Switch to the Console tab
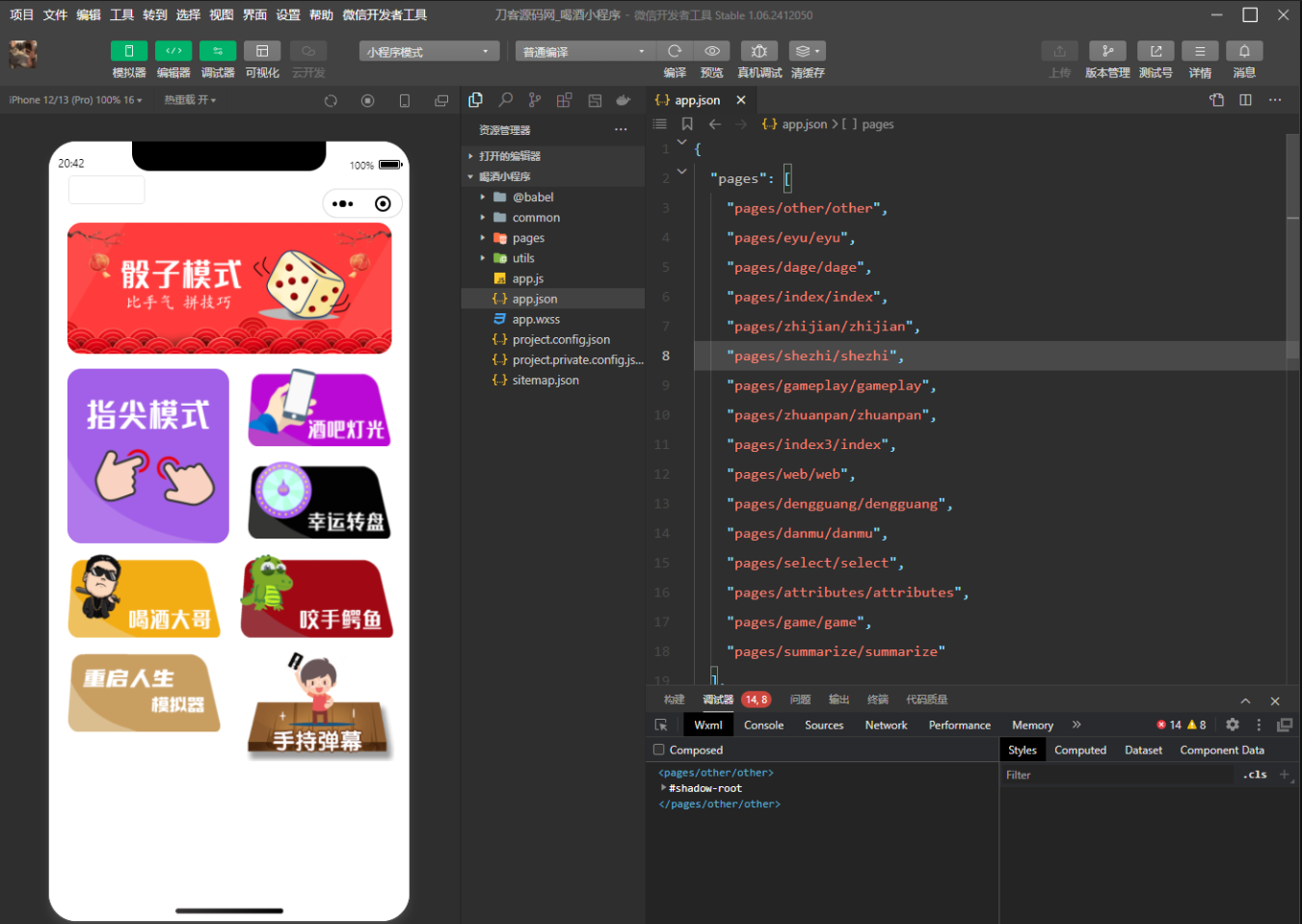This screenshot has width=1302, height=924. point(763,726)
